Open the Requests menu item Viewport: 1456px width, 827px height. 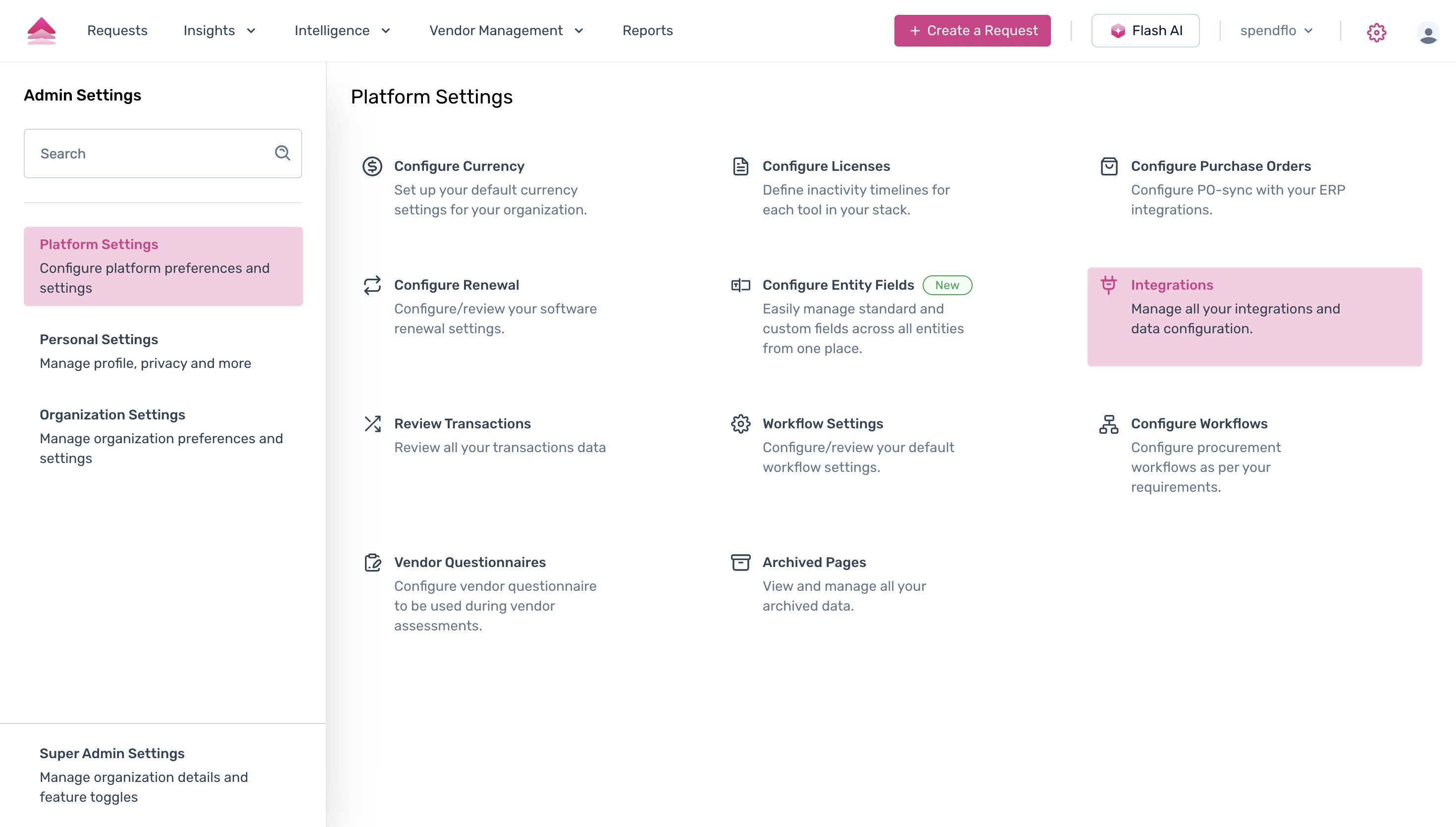coord(117,31)
